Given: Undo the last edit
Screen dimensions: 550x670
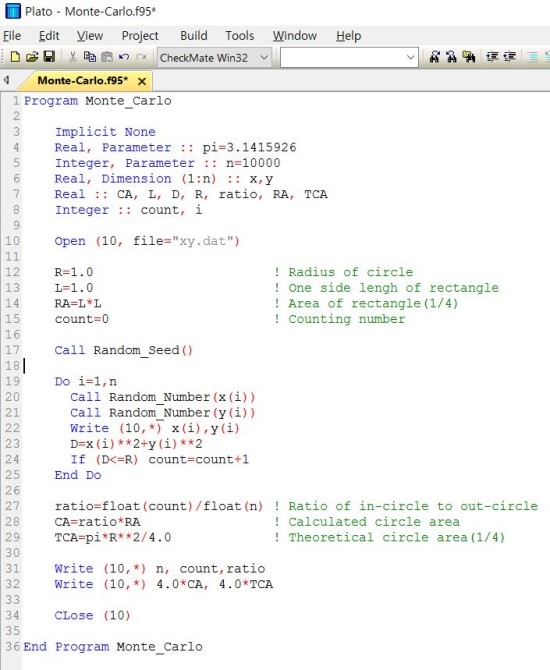Looking at the screenshot, I should [124, 57].
